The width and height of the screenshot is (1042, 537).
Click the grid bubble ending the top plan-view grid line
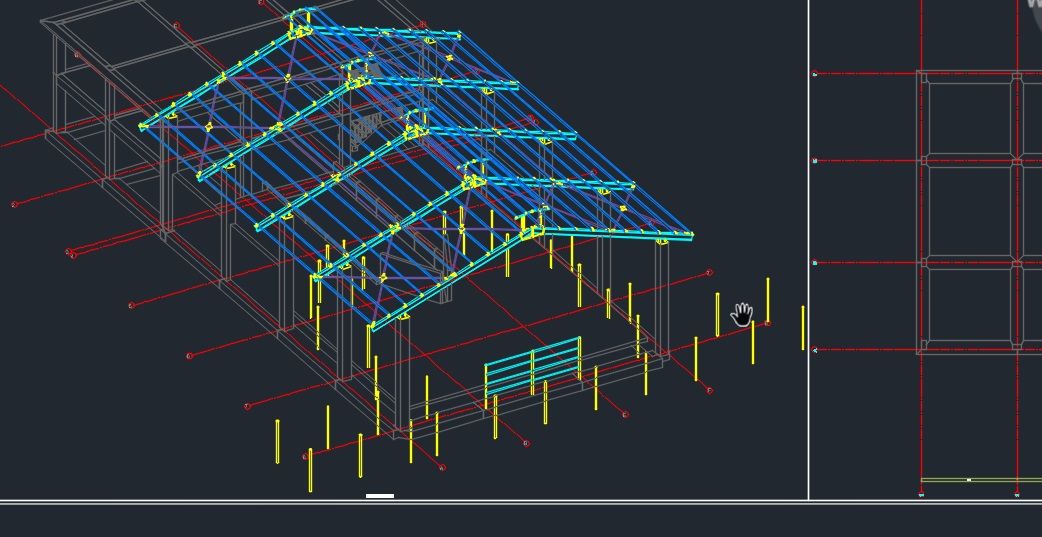click(815, 74)
